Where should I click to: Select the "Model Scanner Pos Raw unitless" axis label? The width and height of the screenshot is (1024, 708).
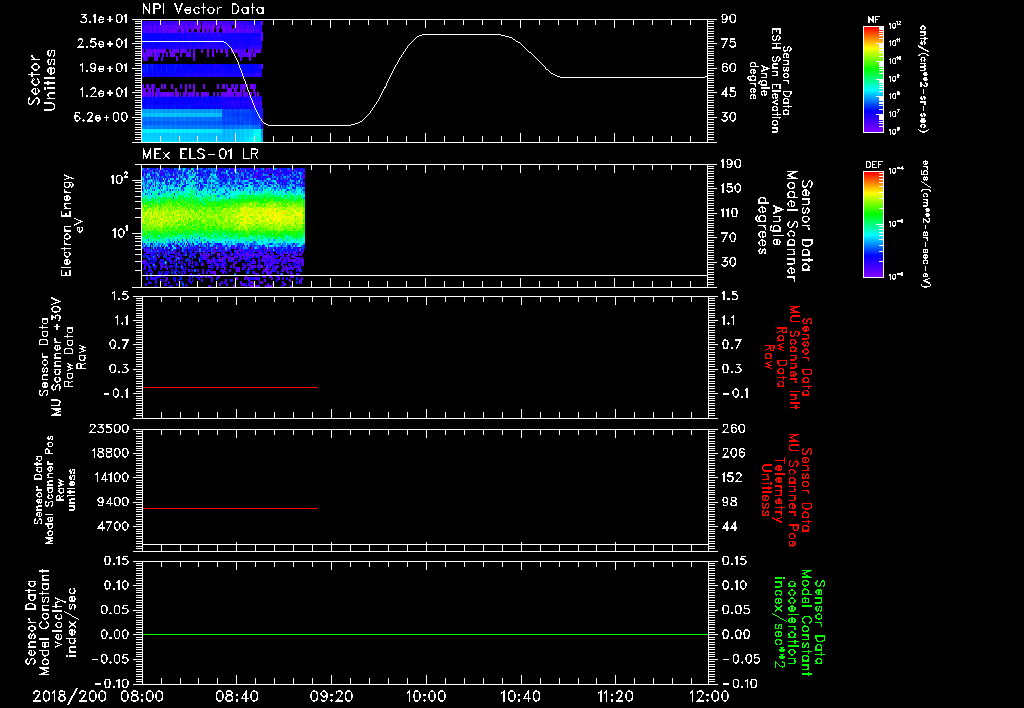56,490
